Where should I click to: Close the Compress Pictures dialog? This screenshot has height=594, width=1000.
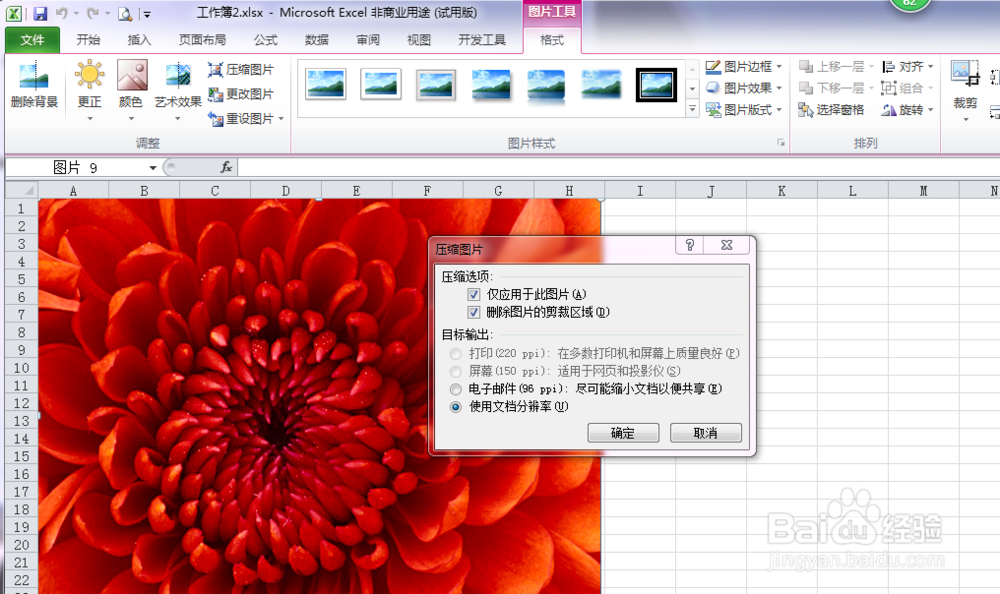pos(726,245)
